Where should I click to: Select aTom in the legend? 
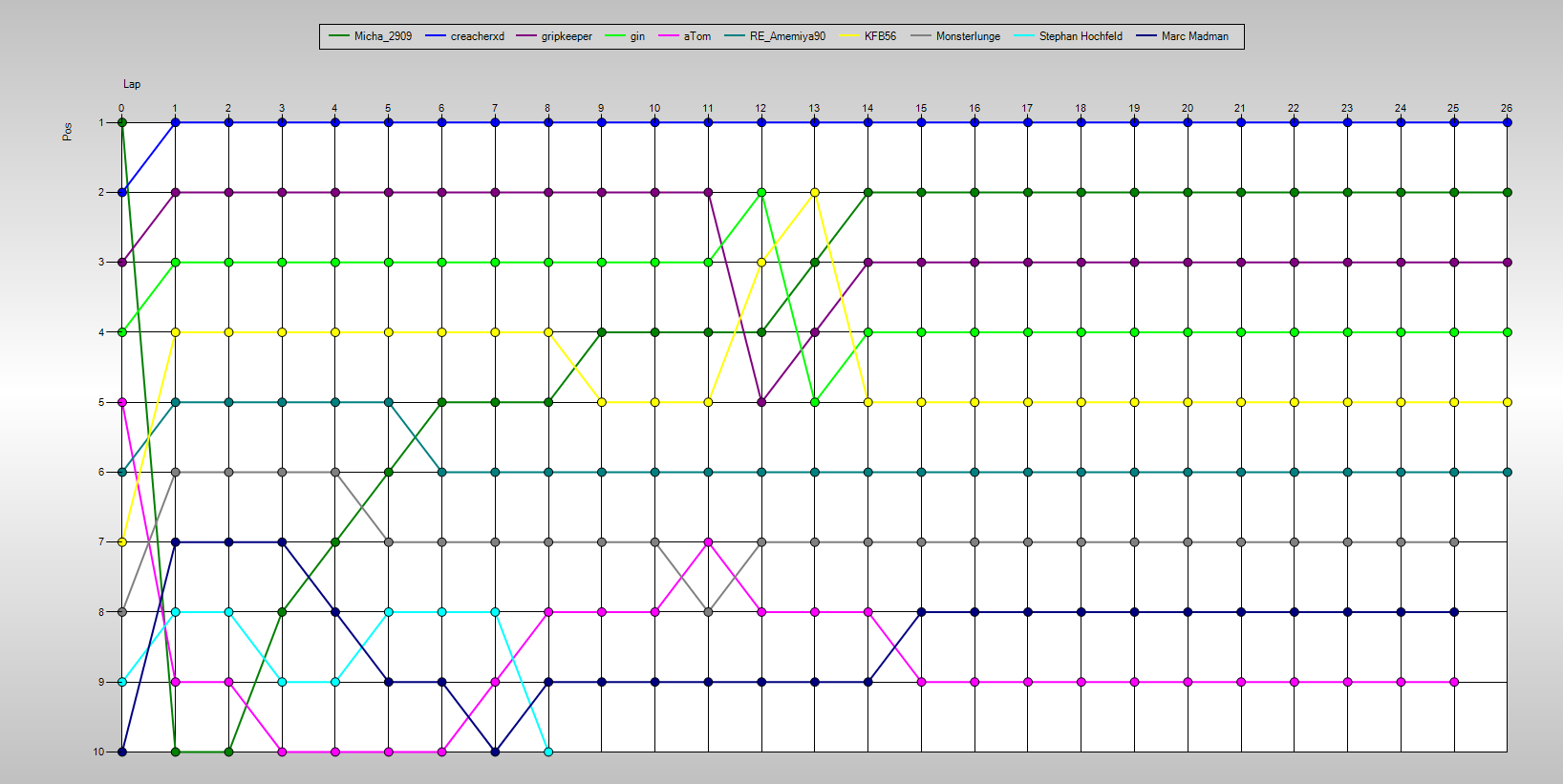click(684, 36)
